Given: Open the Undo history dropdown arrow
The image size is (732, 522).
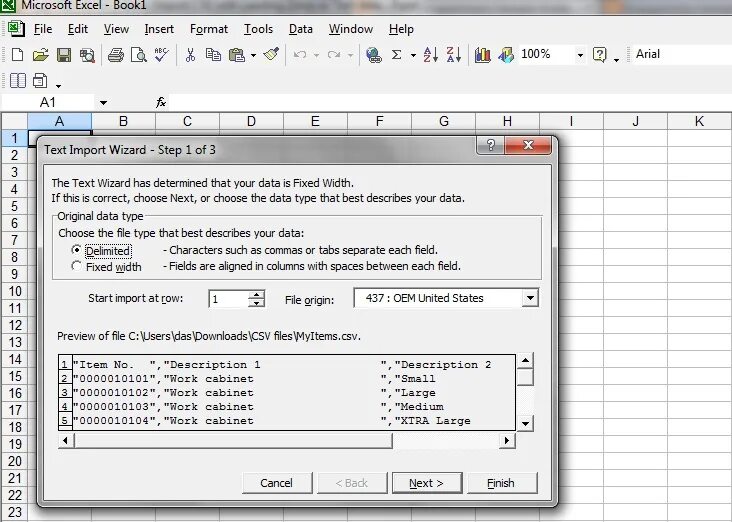Looking at the screenshot, I should [316, 56].
